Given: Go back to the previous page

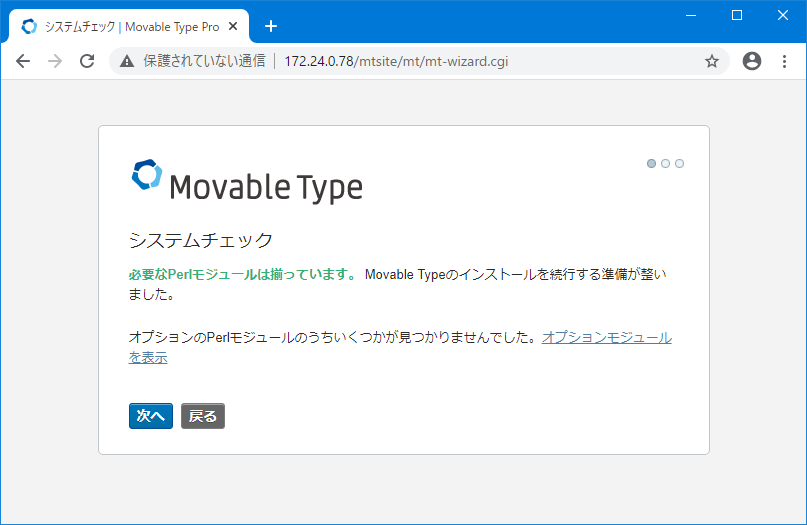Looking at the screenshot, I should pos(23,61).
